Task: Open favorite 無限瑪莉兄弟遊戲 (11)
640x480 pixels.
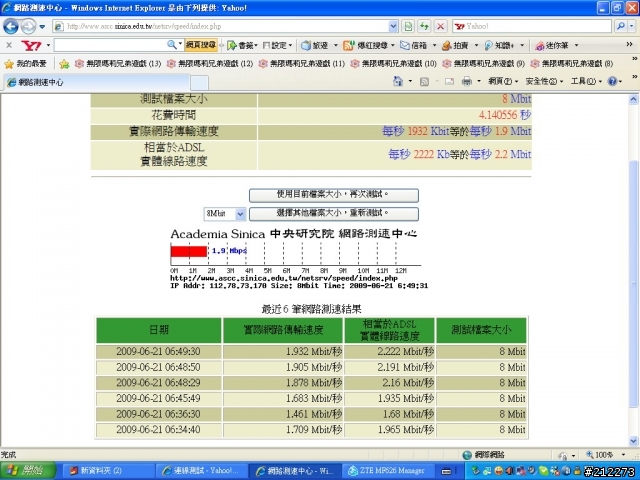Action: click(x=302, y=64)
